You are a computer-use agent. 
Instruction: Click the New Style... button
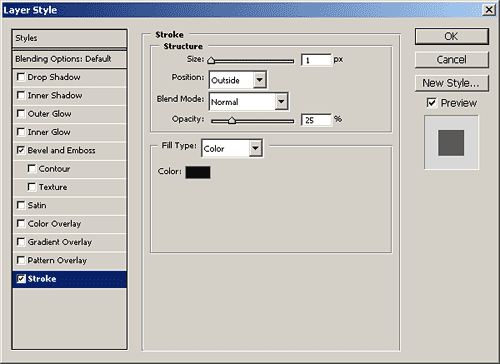[x=452, y=83]
